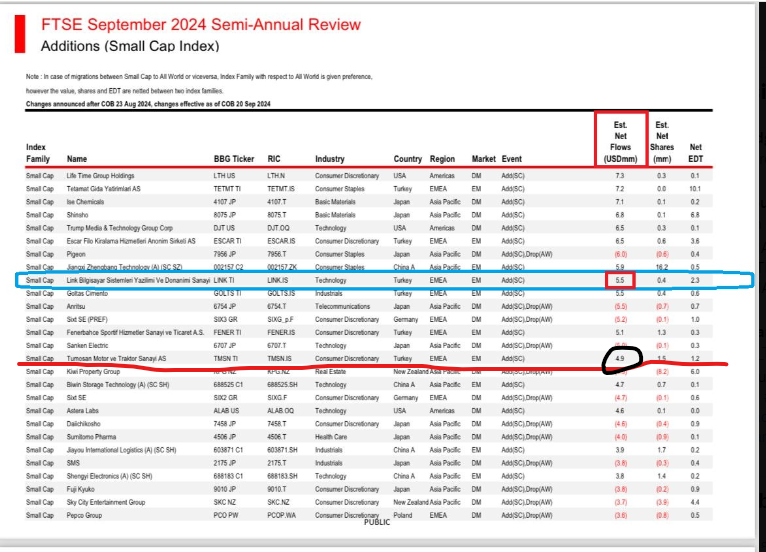
Task: Click the 'Event' column header
Action: click(511, 159)
